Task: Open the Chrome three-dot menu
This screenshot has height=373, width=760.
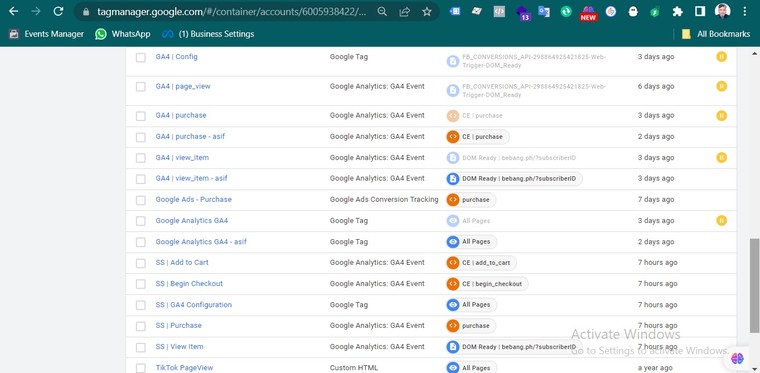Action: (745, 12)
